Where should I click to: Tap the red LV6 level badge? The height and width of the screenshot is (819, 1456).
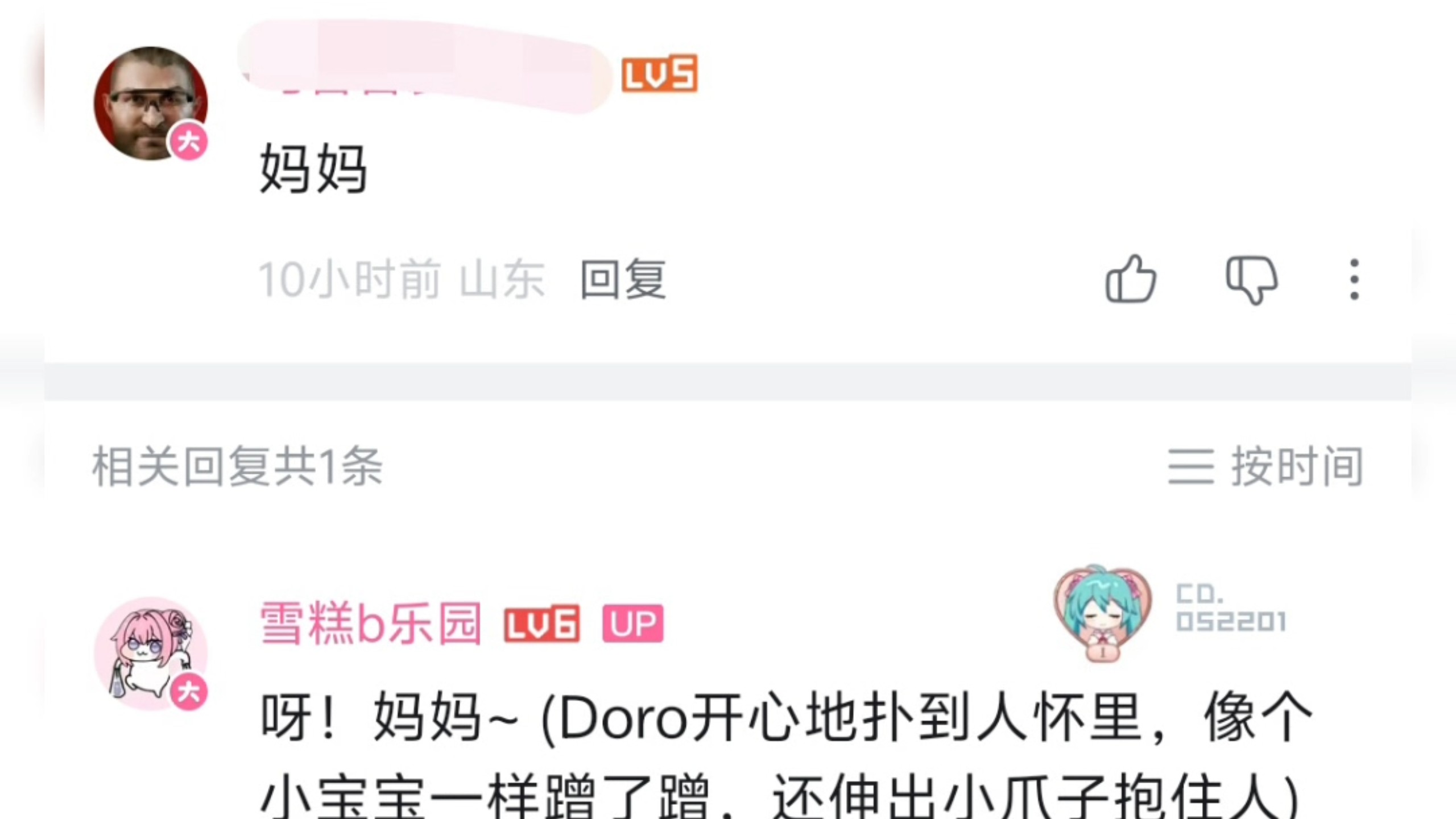tap(542, 623)
